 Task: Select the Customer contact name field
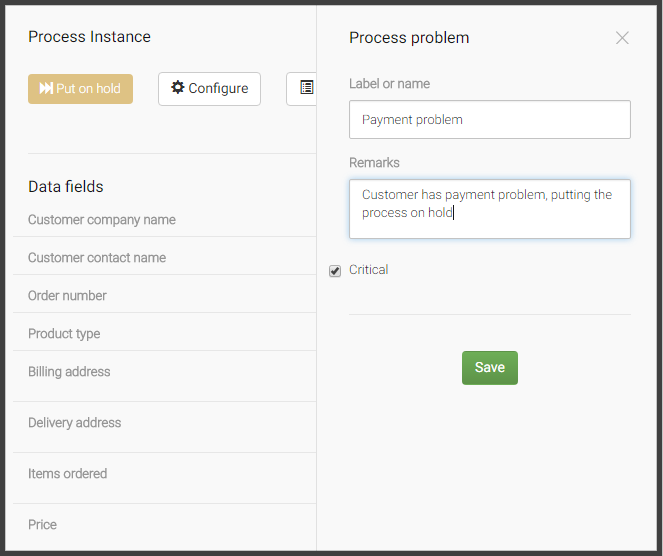click(x=97, y=258)
